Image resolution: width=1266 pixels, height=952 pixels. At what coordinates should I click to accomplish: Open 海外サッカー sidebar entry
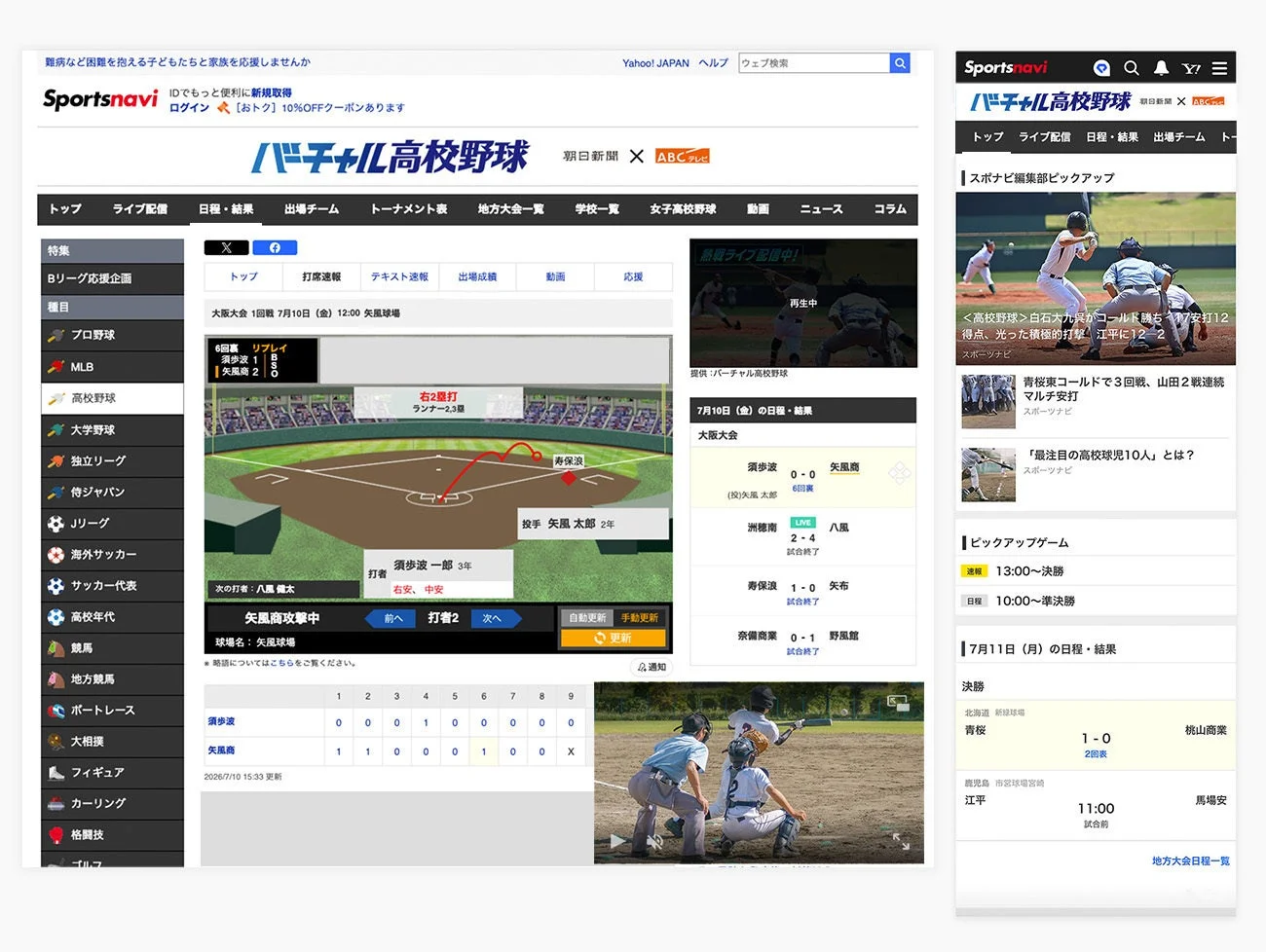click(112, 554)
